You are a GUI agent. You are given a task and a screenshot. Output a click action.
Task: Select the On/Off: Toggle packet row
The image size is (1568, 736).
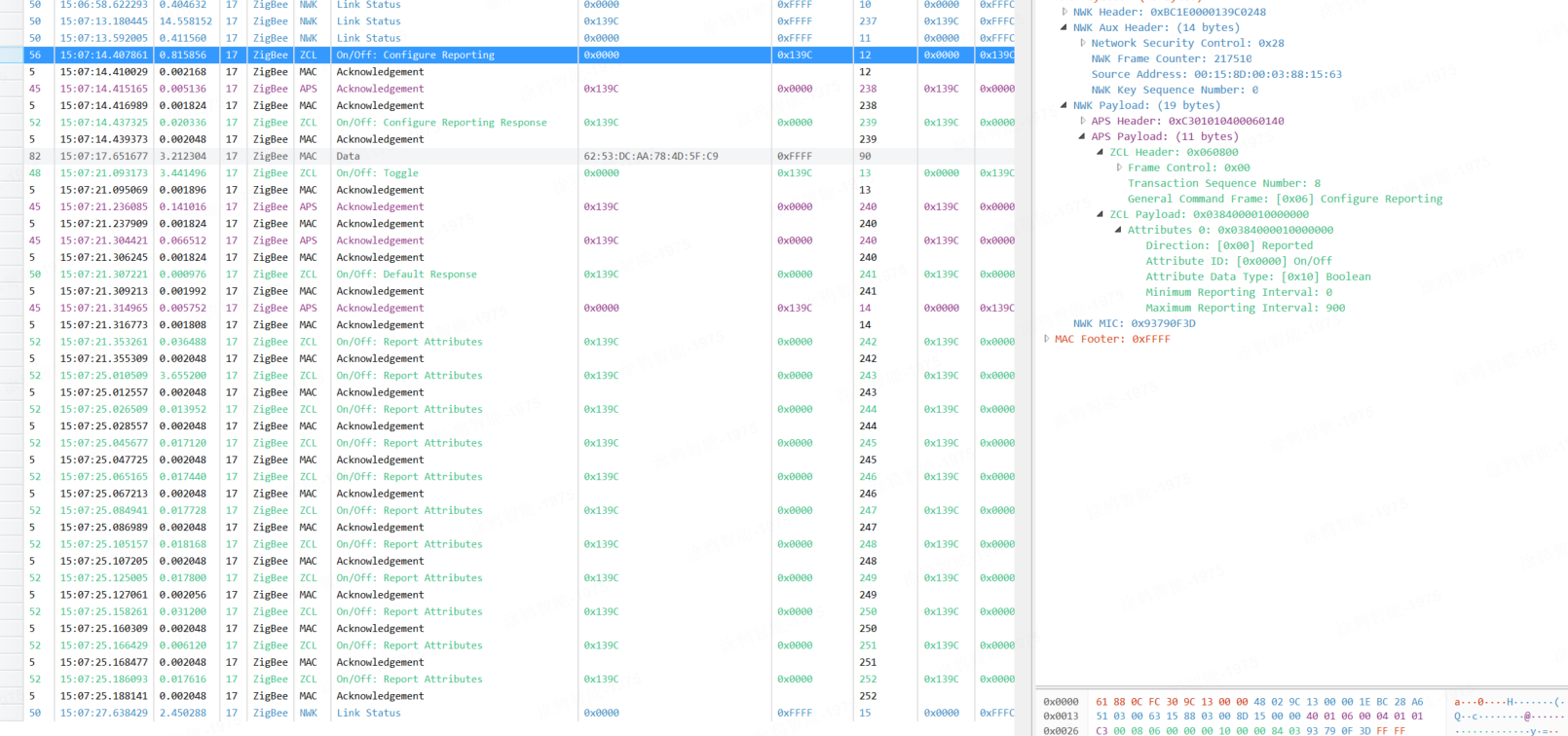377,173
